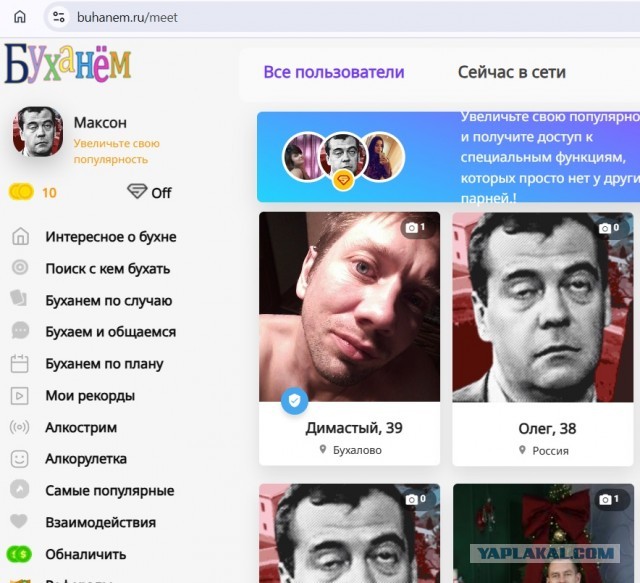Open coin balance 10
640x583 pixels.
point(49,193)
